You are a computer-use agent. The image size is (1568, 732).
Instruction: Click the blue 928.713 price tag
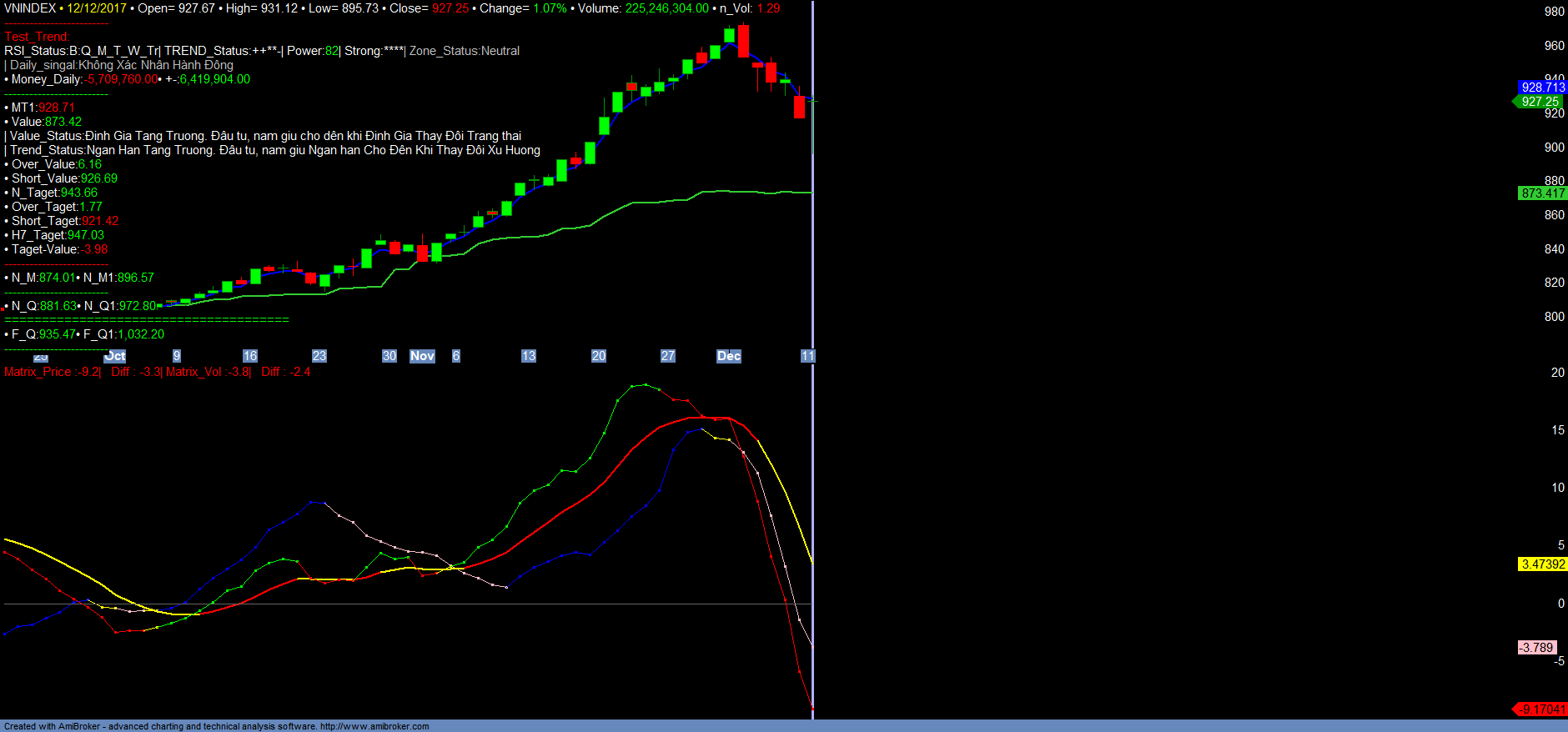(1542, 88)
